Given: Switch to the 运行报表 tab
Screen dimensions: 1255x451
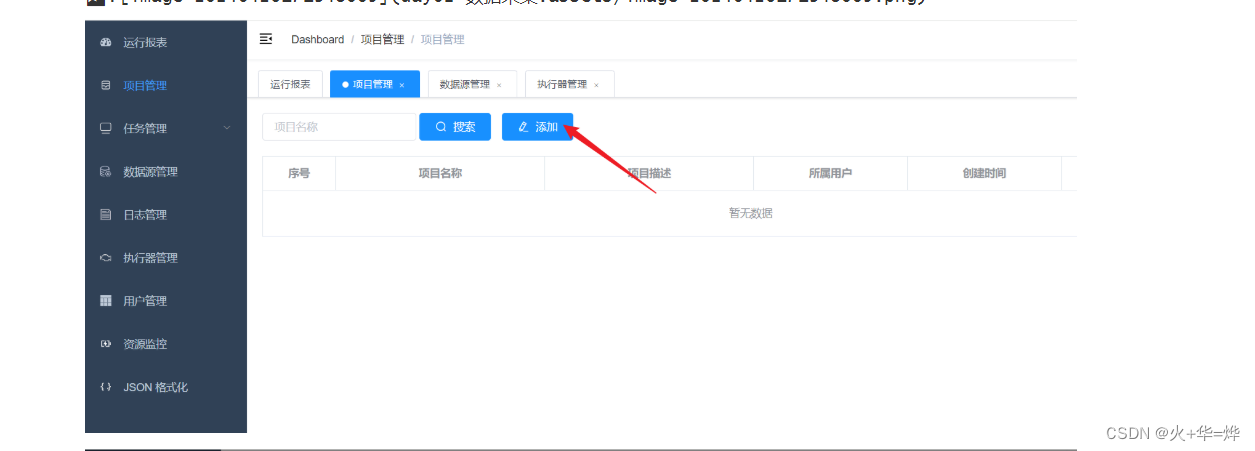Looking at the screenshot, I should (290, 84).
